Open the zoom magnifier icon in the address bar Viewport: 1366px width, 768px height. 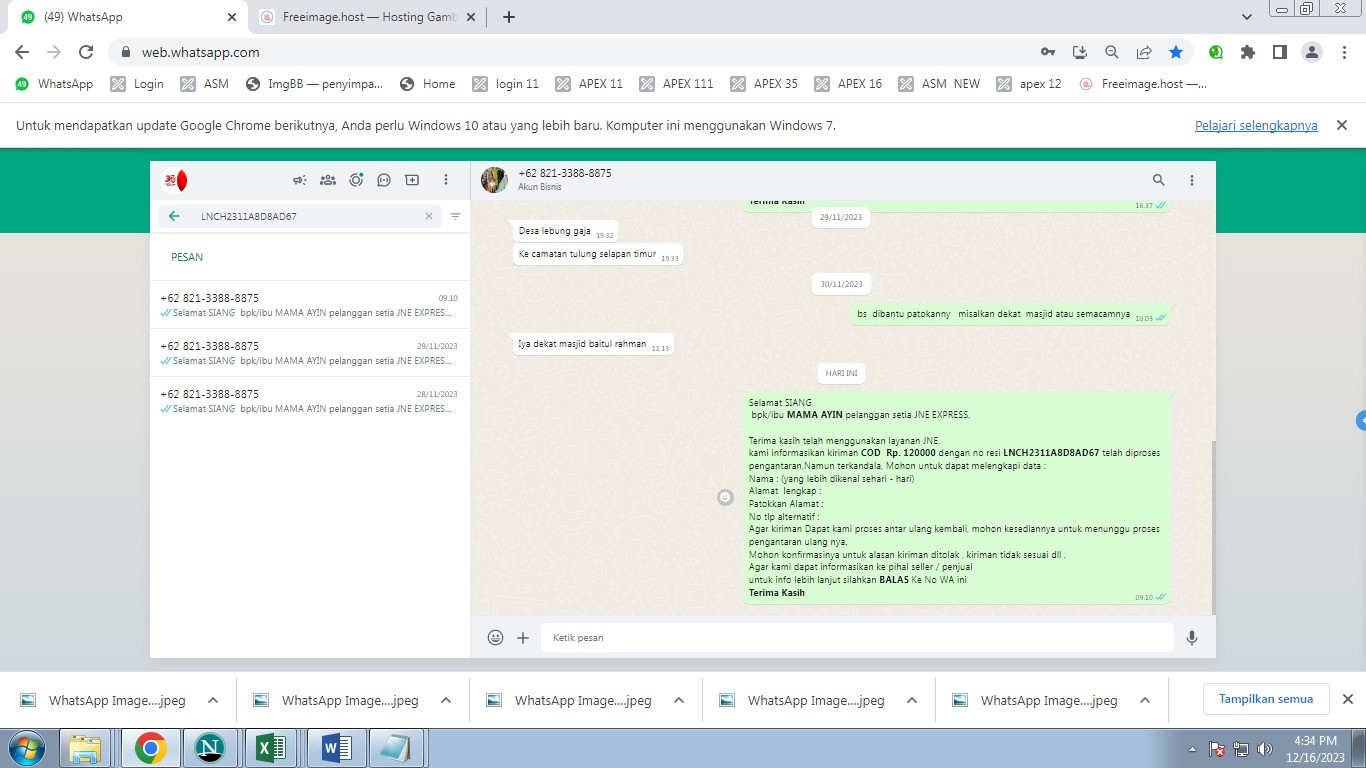tap(1112, 52)
